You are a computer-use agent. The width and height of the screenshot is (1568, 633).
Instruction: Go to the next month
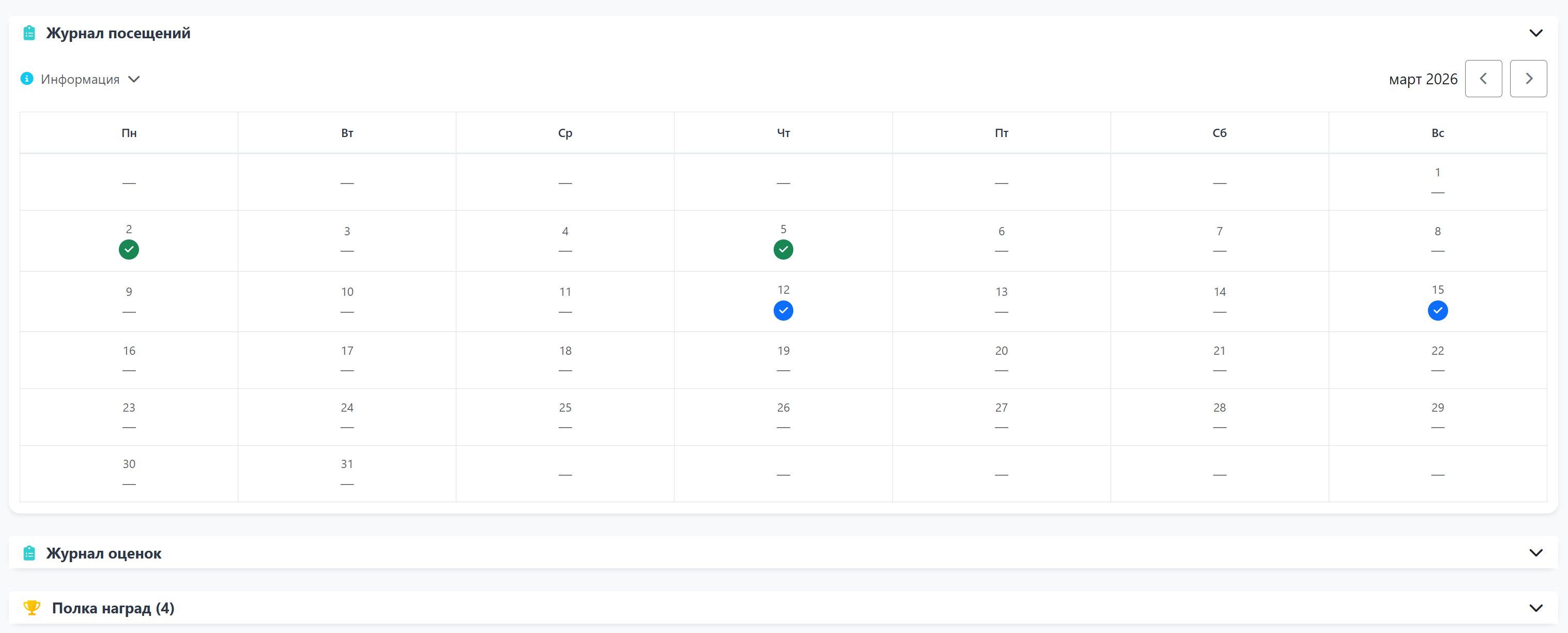click(1528, 79)
